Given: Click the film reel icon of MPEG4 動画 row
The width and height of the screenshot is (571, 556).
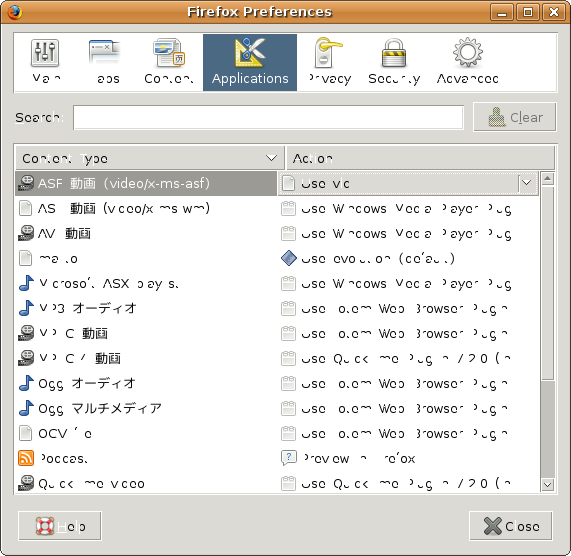Looking at the screenshot, I should [x=26, y=358].
